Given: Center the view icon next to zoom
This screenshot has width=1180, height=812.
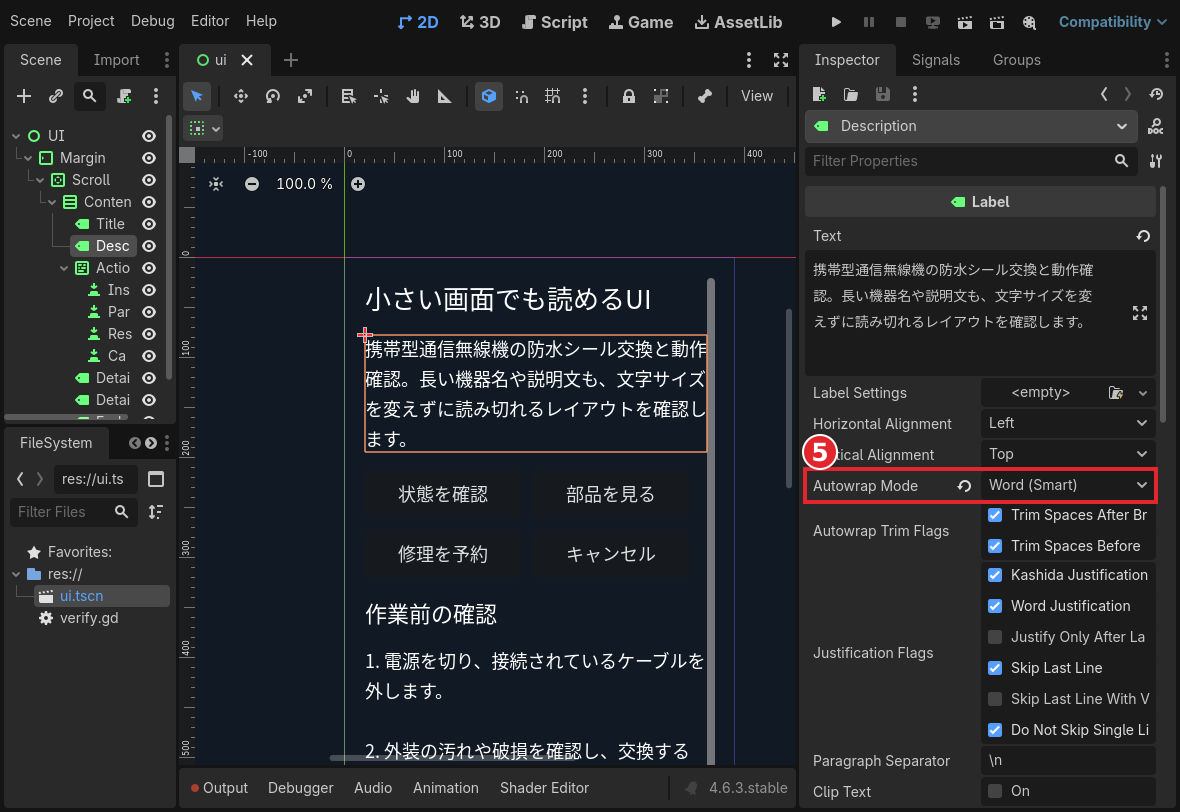Looking at the screenshot, I should [x=216, y=184].
